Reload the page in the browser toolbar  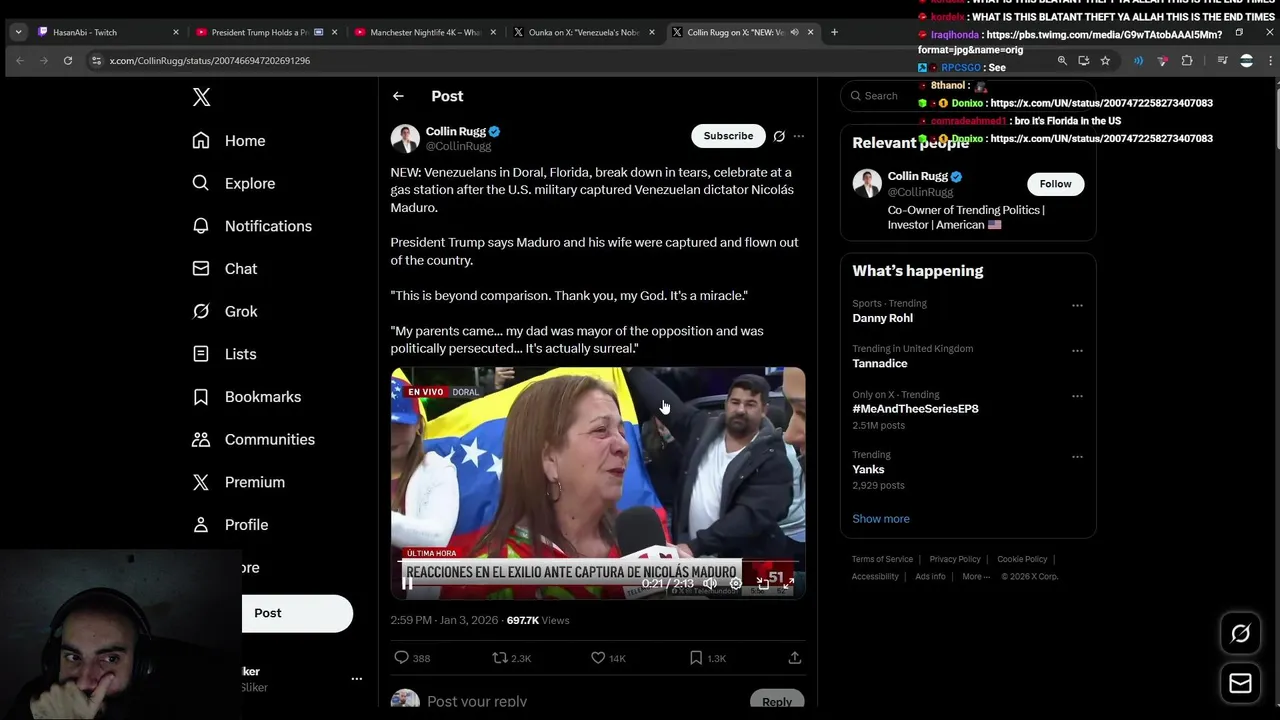[68, 61]
